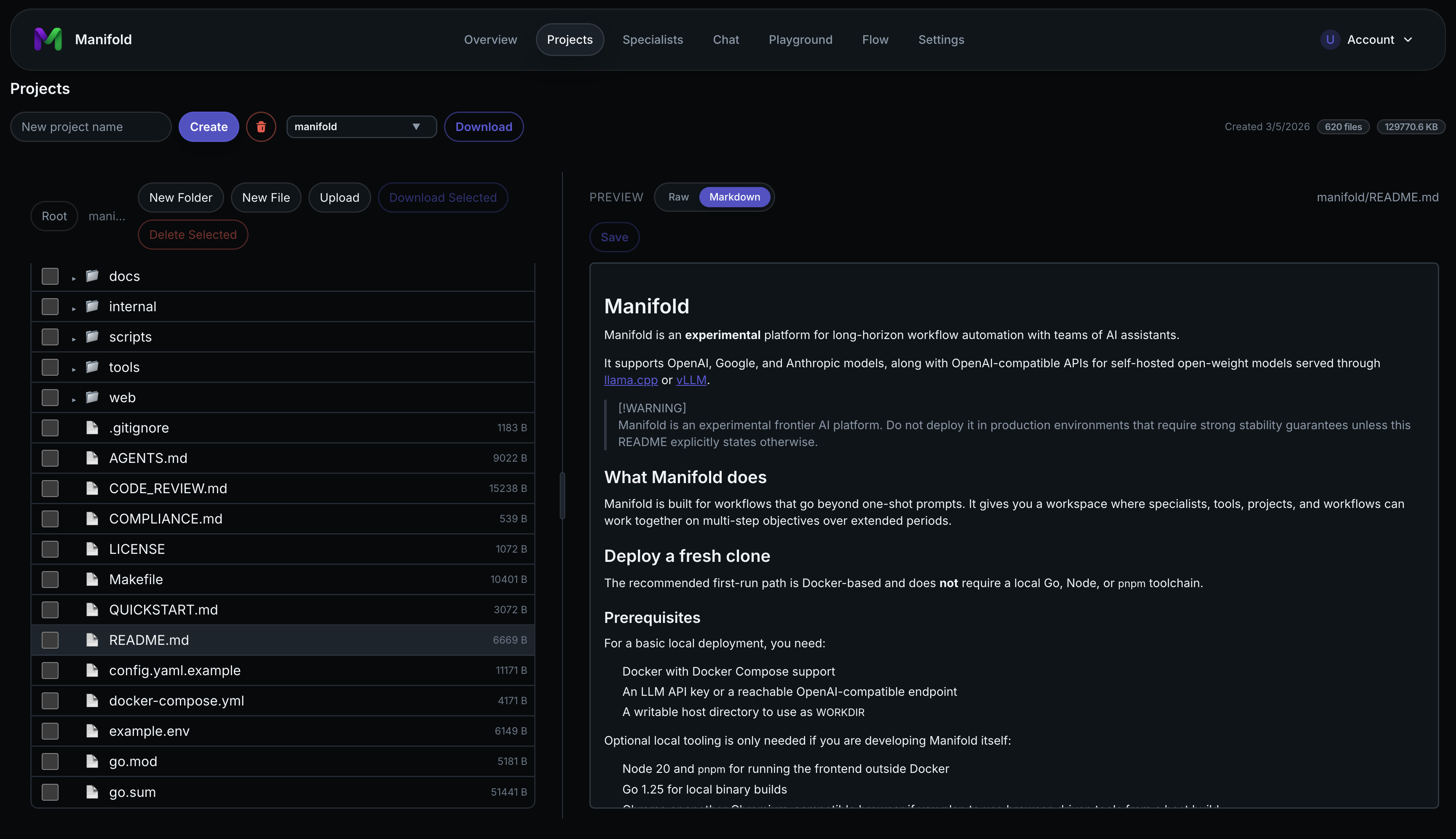This screenshot has height=839, width=1456.
Task: Tick the go.sum checkbox
Action: 50,792
